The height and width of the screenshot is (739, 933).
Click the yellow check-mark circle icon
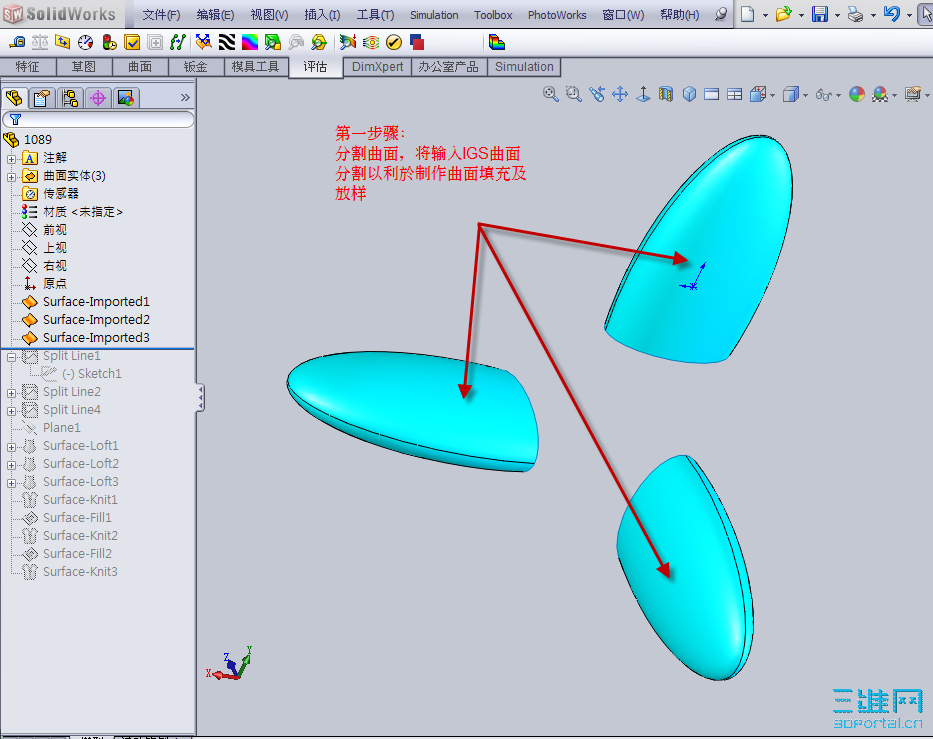[394, 42]
